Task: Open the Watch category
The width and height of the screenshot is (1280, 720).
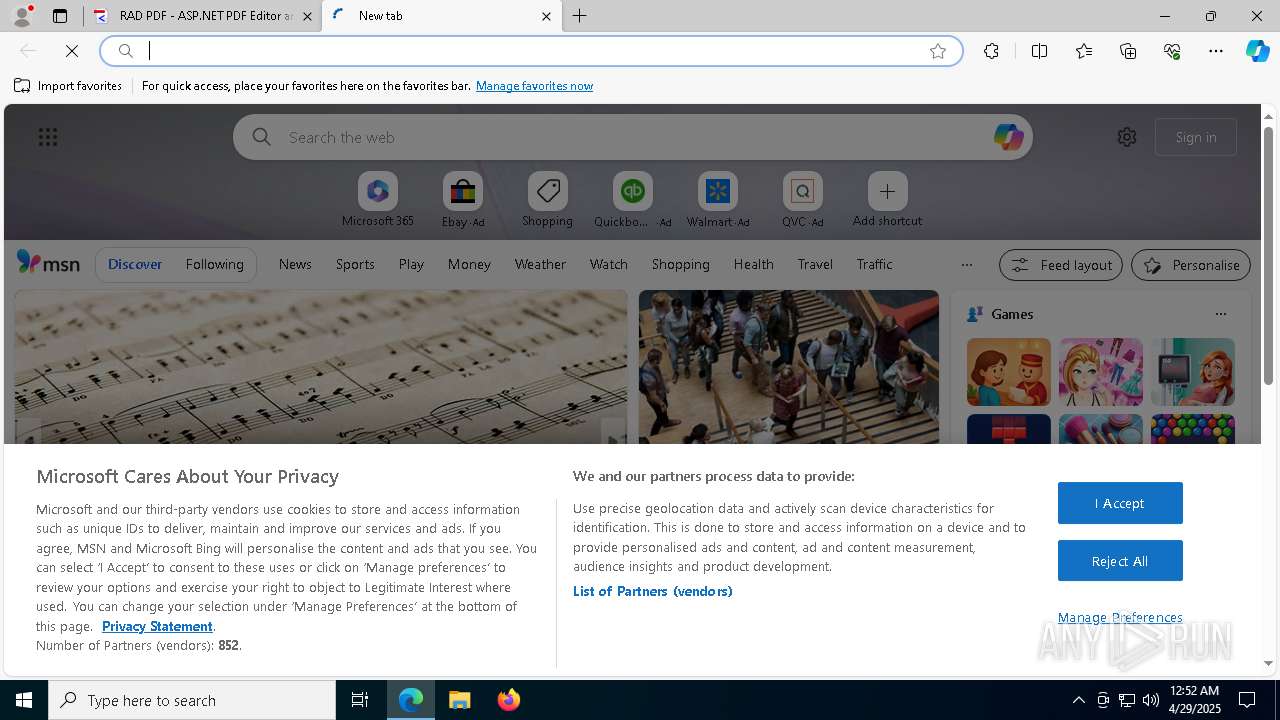Action: [x=609, y=264]
